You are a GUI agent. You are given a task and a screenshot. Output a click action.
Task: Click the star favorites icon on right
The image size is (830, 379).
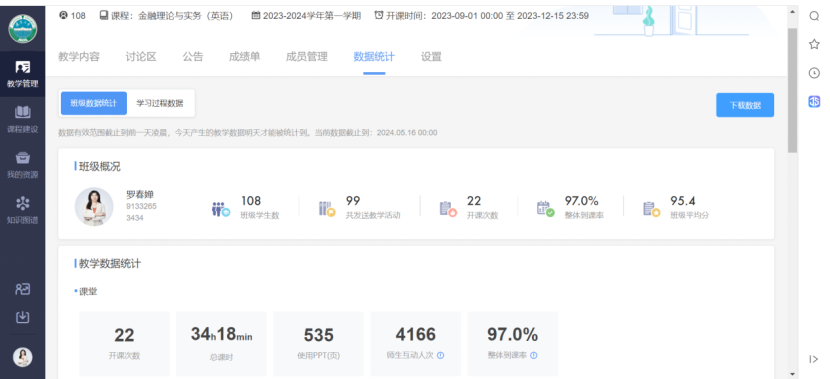coord(814,44)
